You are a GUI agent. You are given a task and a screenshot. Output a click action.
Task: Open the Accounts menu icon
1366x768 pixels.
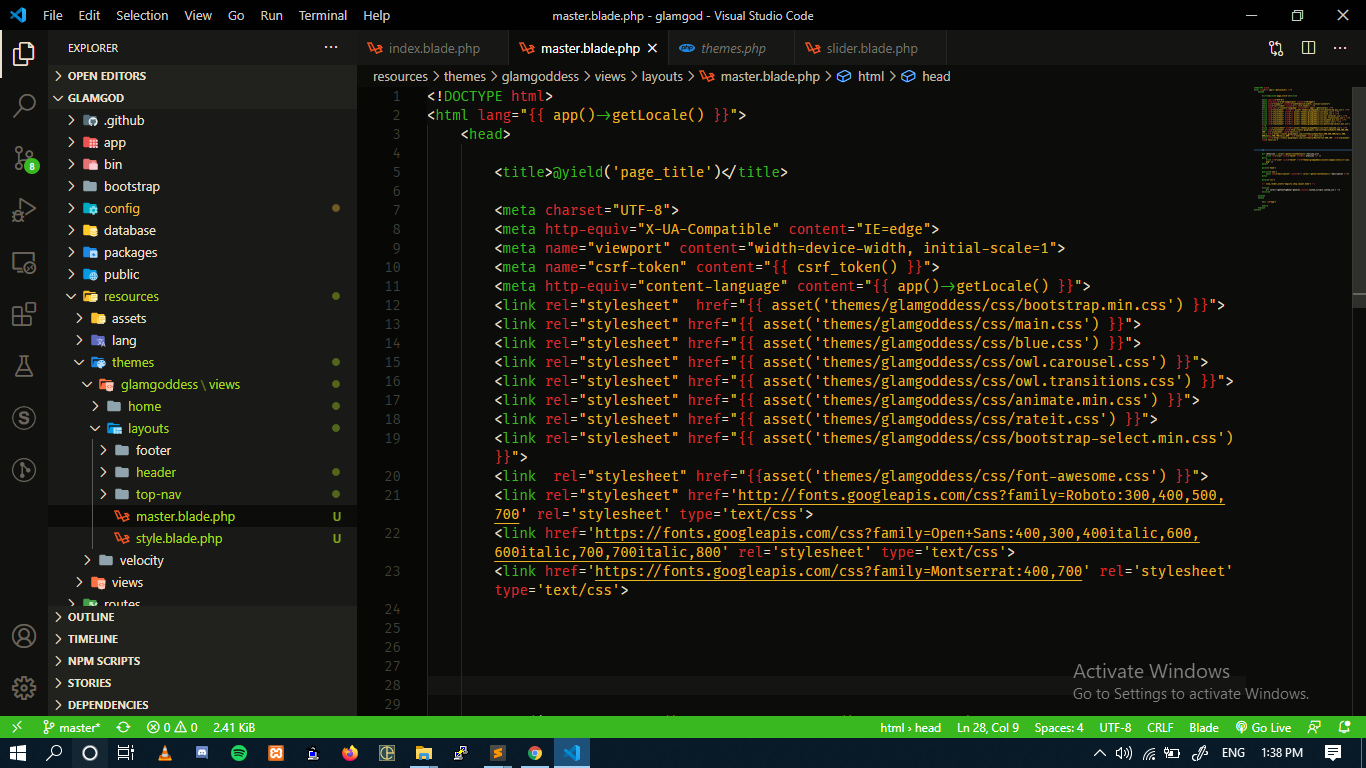[x=24, y=636]
